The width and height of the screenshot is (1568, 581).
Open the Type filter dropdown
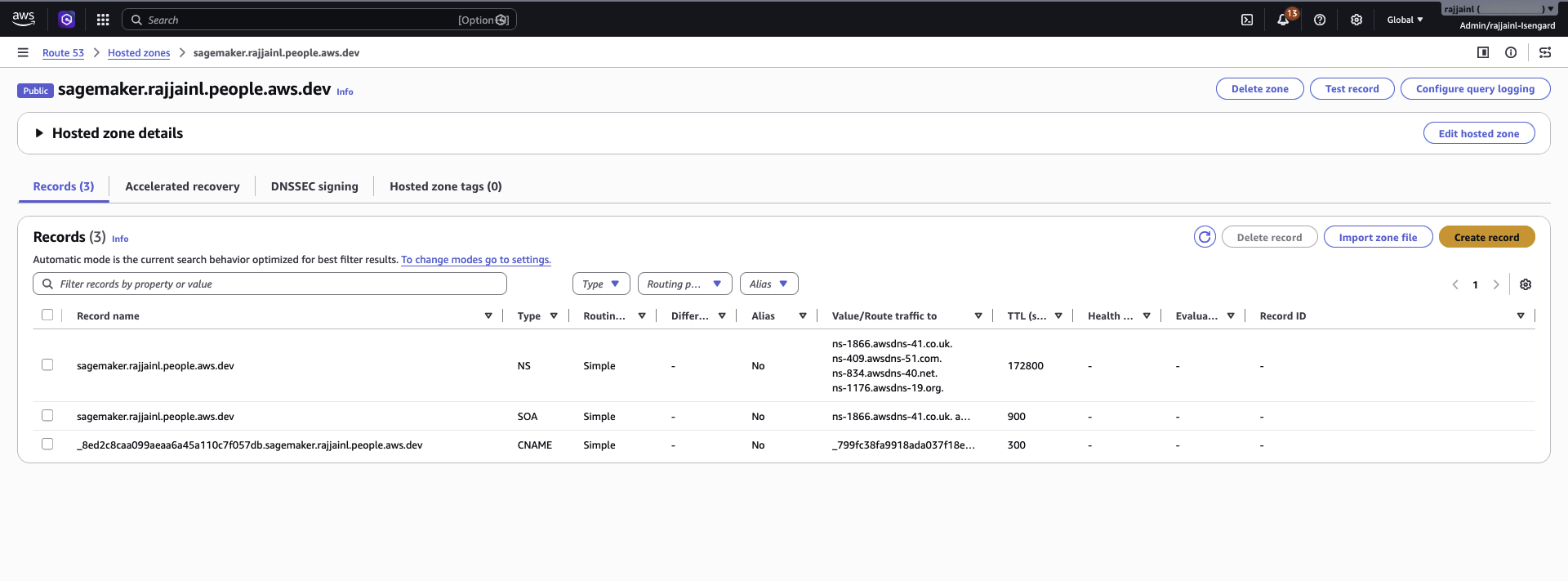click(x=601, y=284)
